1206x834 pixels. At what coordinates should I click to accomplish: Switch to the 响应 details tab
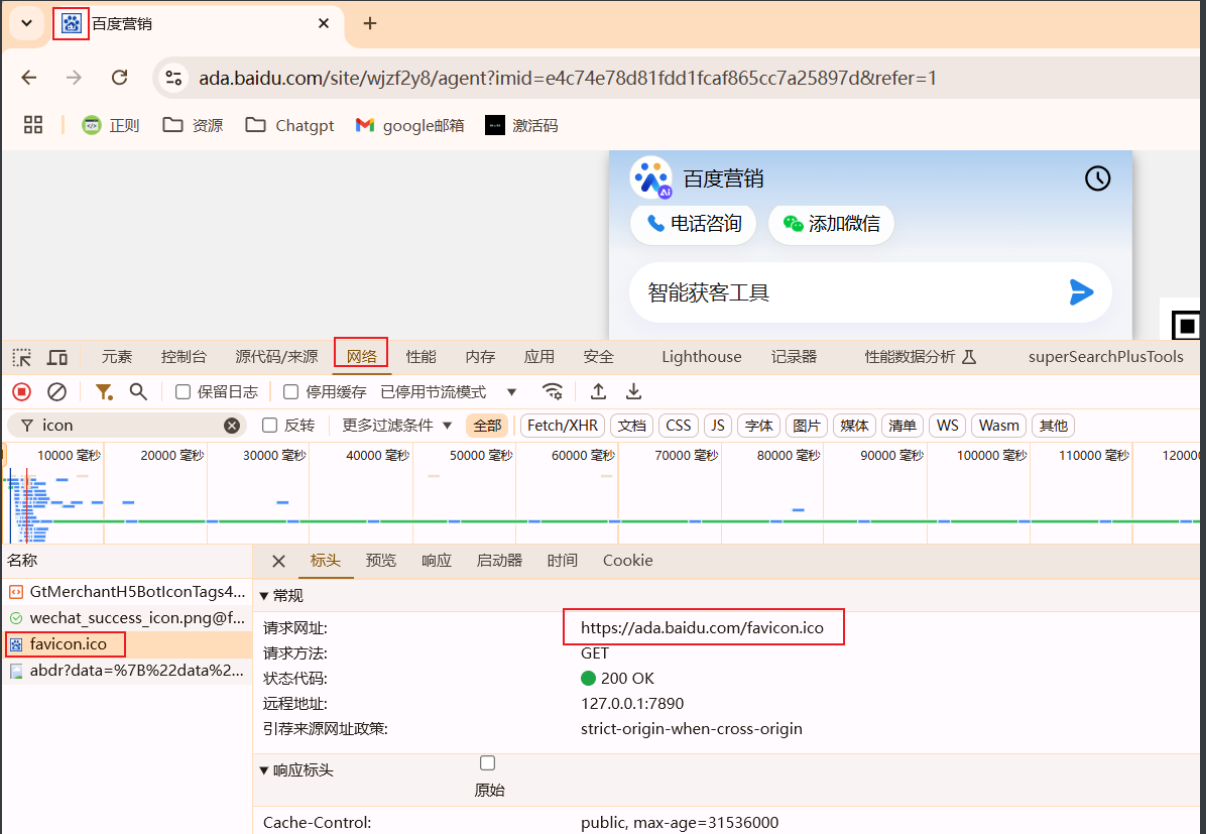(436, 561)
